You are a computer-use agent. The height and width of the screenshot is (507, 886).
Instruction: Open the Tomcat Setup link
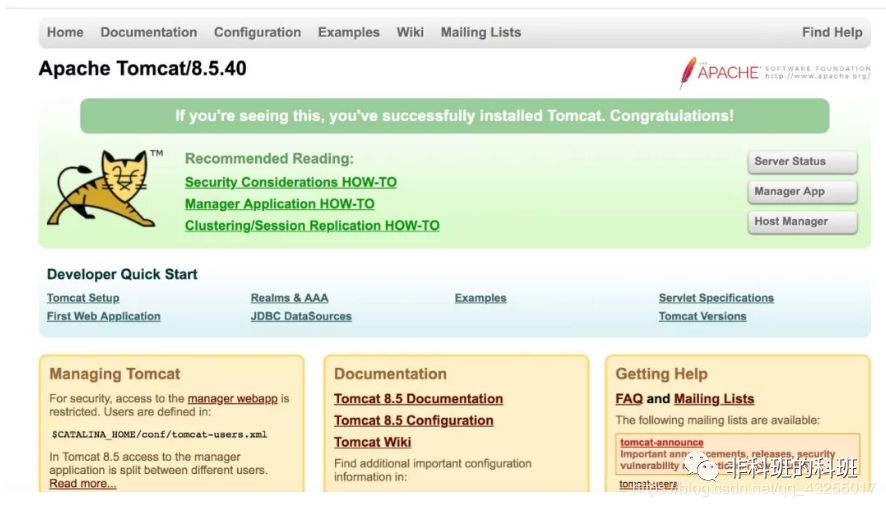click(x=83, y=298)
